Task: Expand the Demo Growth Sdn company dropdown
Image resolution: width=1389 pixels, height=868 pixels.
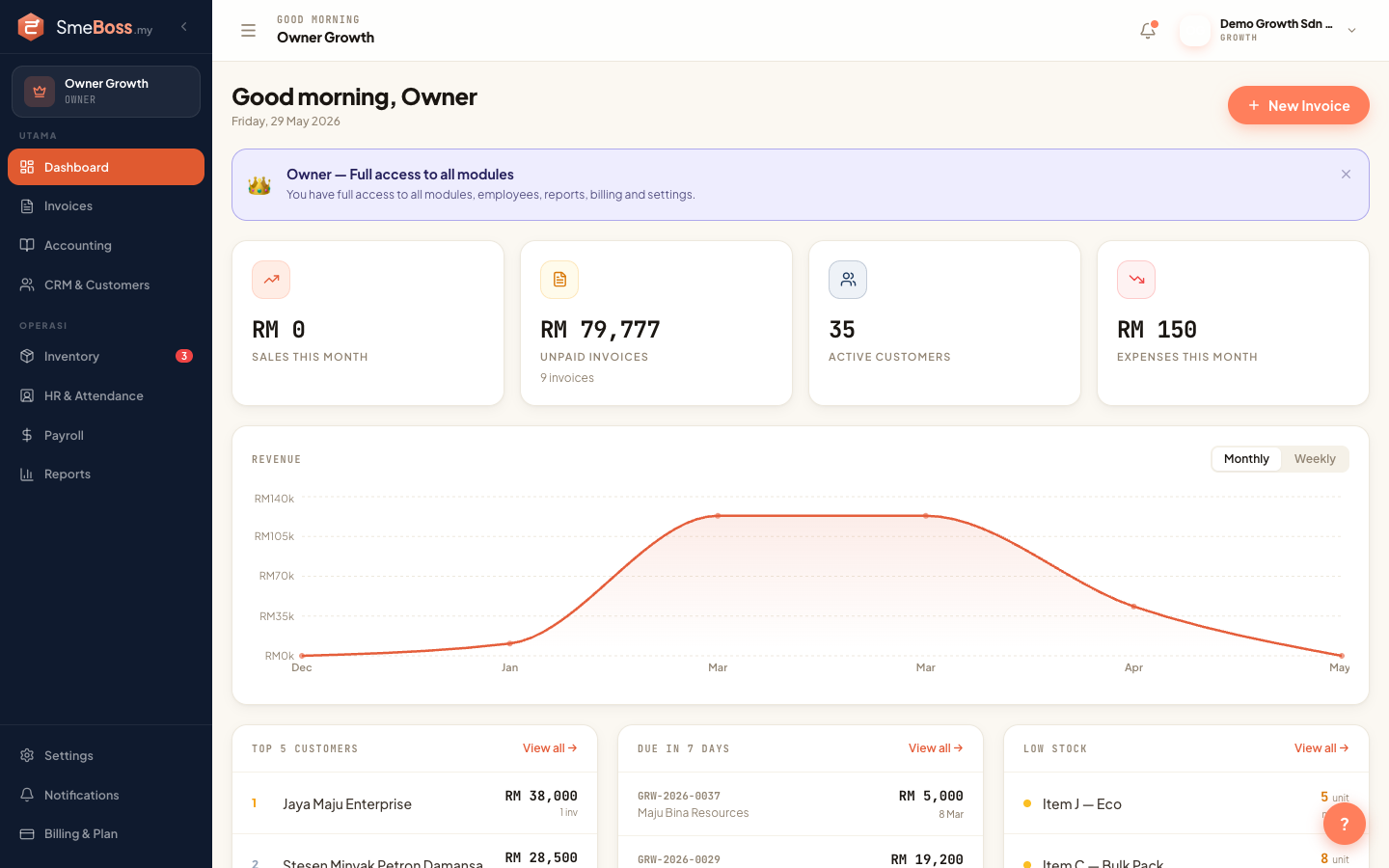Action: 1351,31
